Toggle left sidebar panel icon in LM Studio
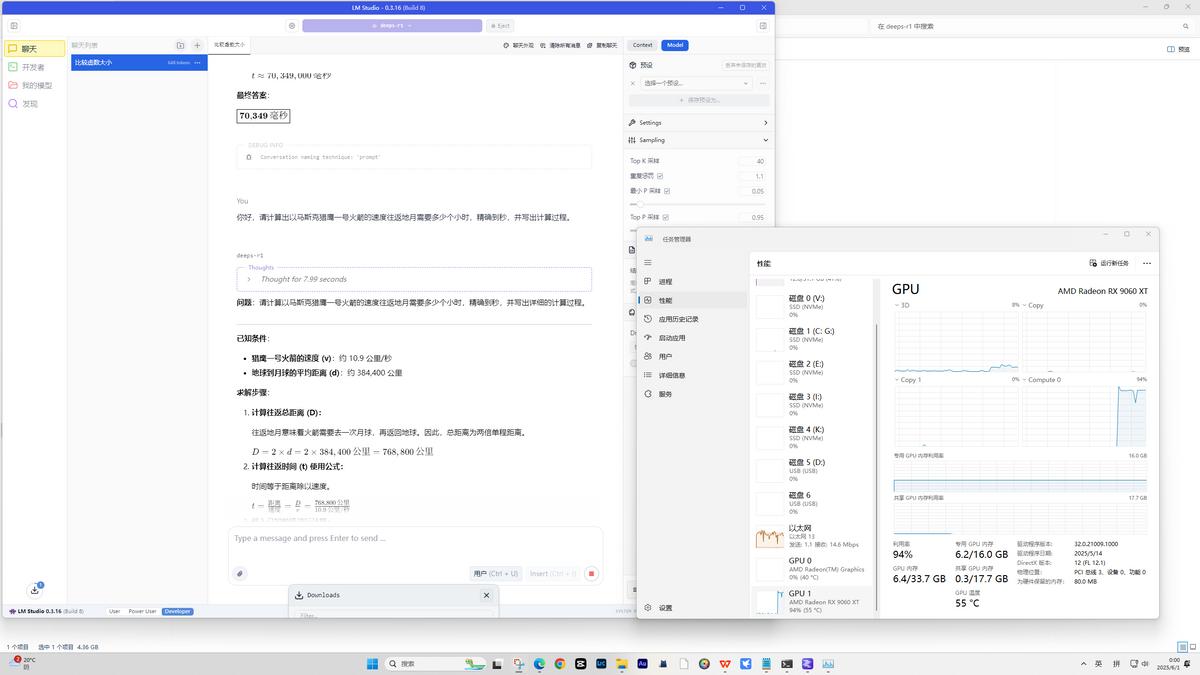This screenshot has height=675, width=1200. click(x=14, y=26)
